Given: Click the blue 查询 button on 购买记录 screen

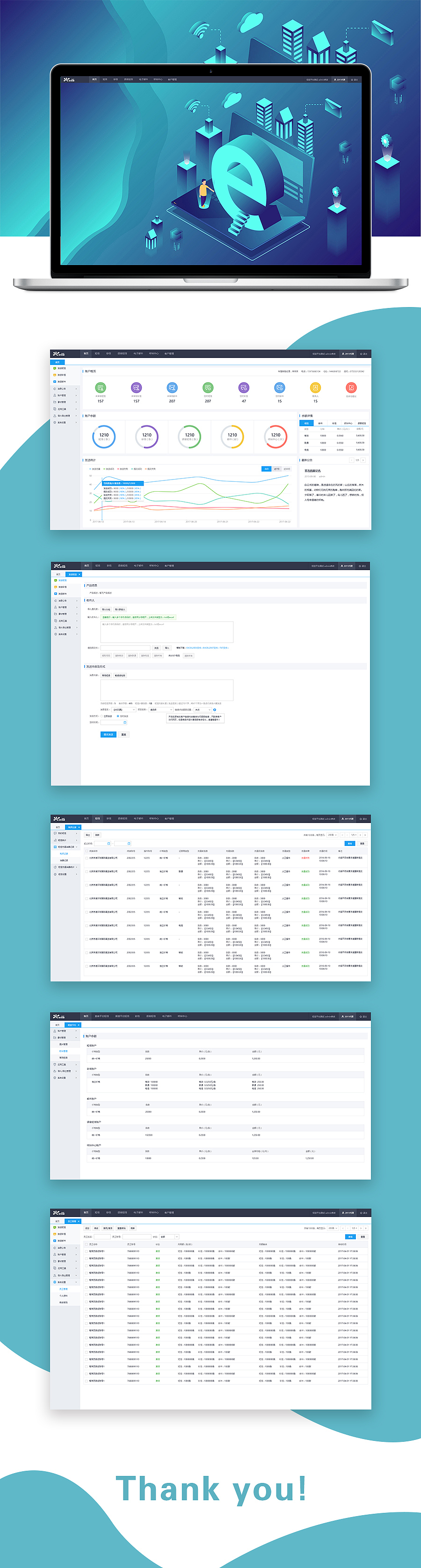Looking at the screenshot, I should [350, 844].
